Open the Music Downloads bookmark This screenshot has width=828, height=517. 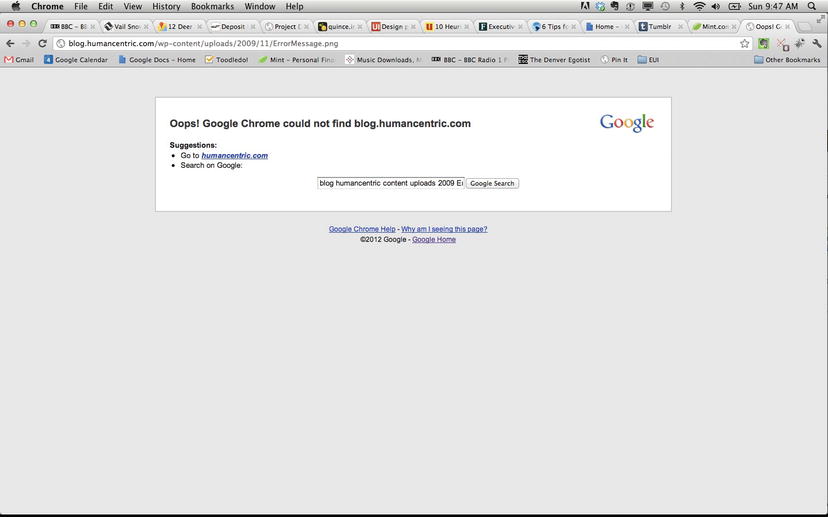(383, 60)
